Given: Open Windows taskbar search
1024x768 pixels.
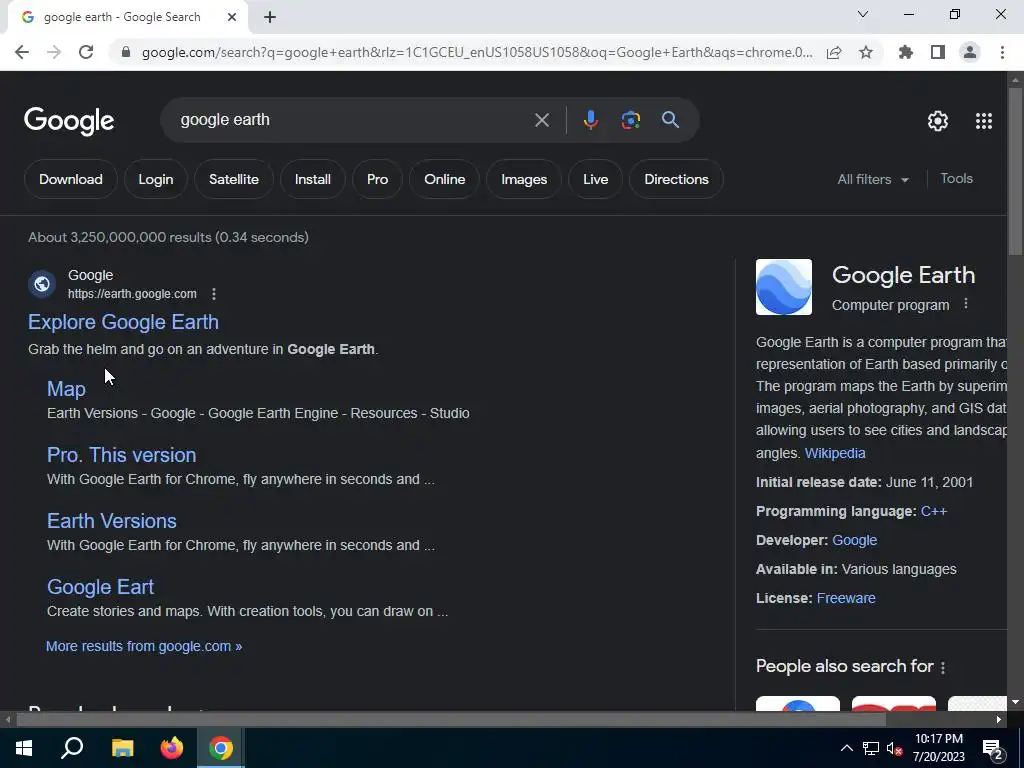Looking at the screenshot, I should [x=72, y=748].
